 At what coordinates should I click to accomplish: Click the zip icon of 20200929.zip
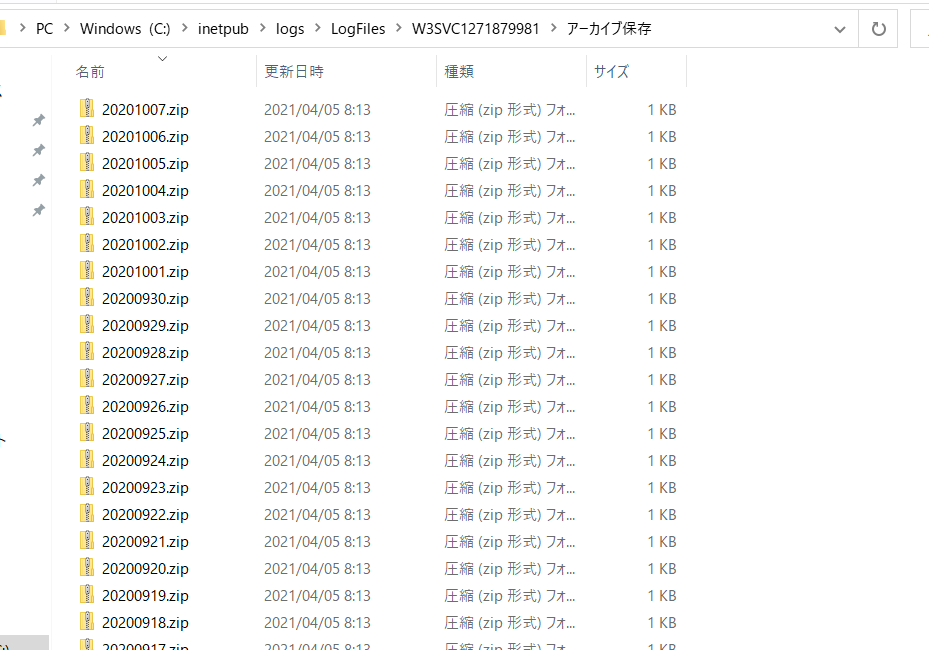(87, 325)
